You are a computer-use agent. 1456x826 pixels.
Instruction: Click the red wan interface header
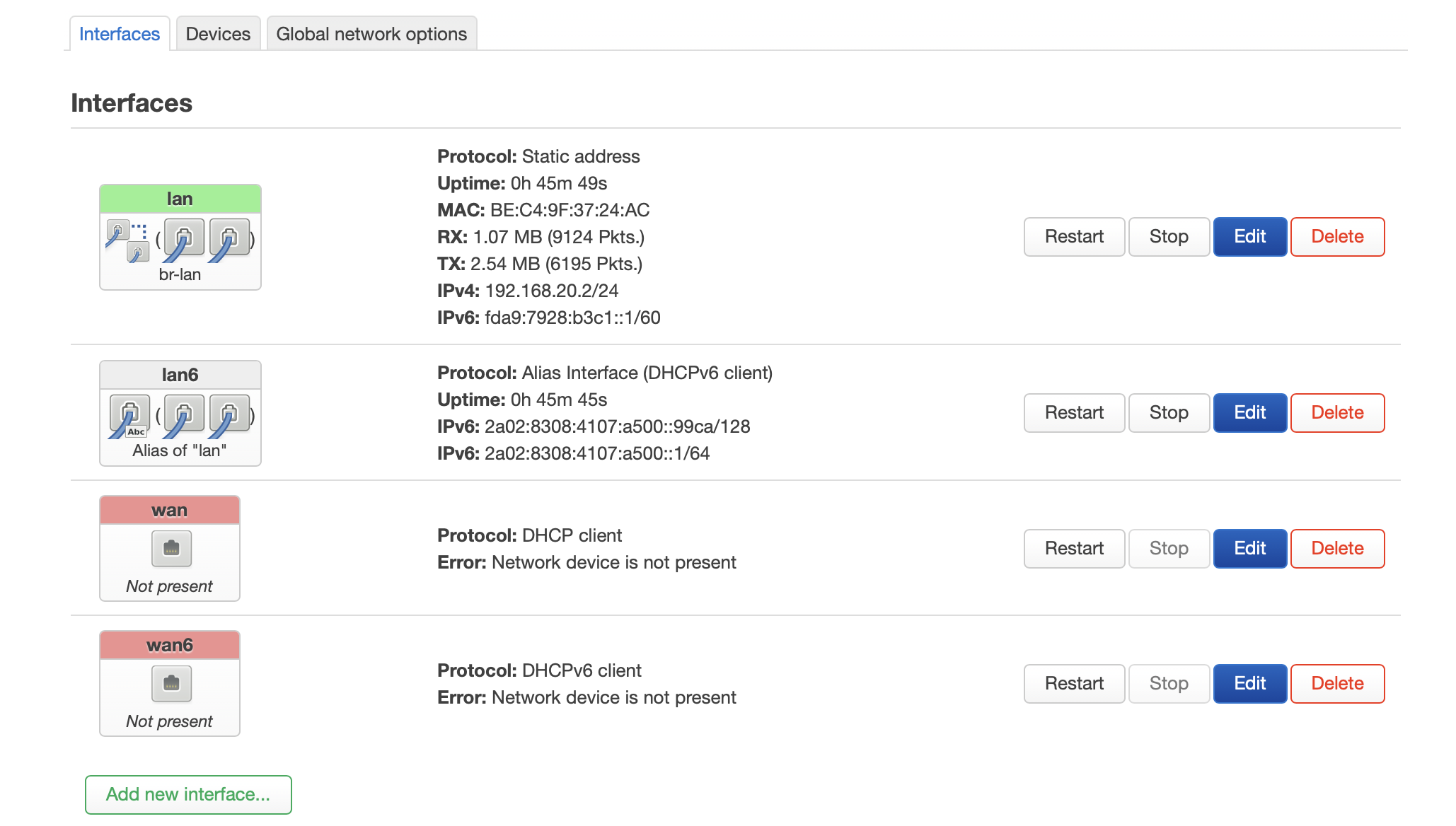point(170,511)
